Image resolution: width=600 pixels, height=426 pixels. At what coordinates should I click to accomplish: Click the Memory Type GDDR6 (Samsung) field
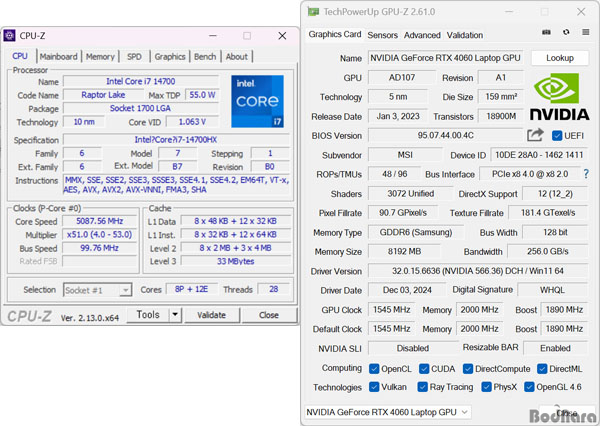(x=416, y=232)
